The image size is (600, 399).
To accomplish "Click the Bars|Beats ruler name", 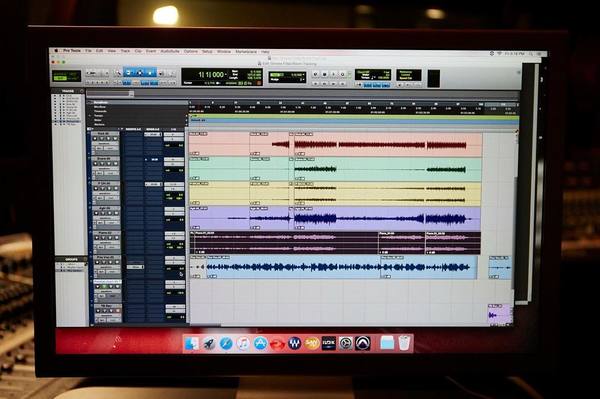I will click(101, 103).
